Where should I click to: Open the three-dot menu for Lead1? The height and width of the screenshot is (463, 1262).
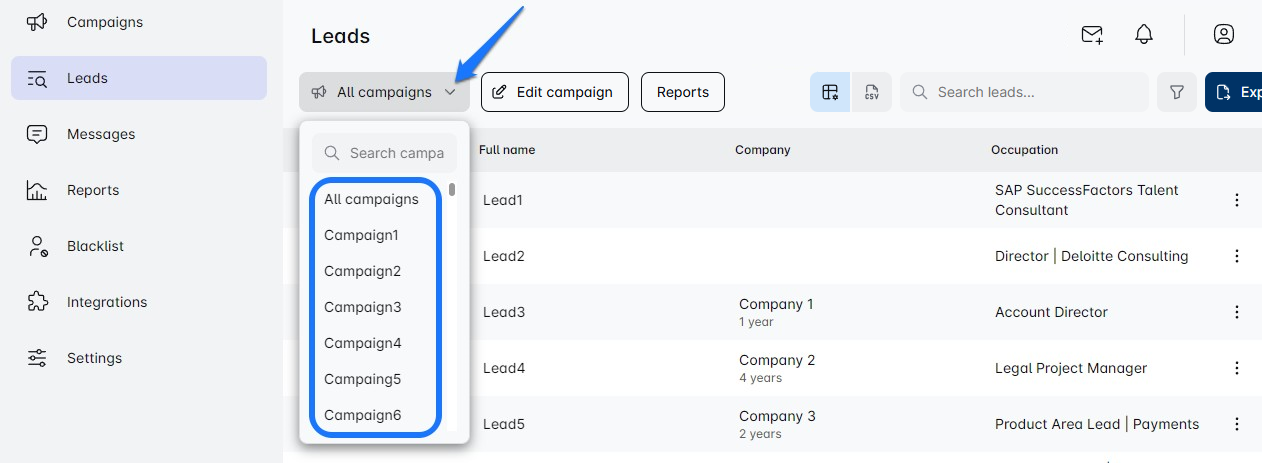tap(1236, 200)
